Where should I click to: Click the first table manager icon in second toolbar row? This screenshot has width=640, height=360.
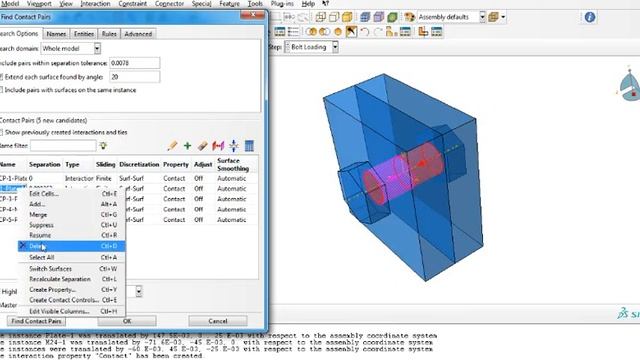coord(280,31)
